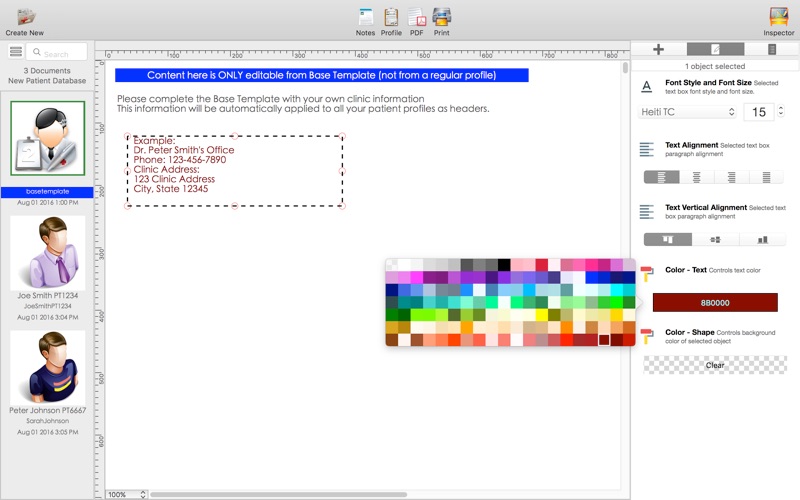This screenshot has width=800, height=500.
Task: Open the Profile clipboard icon
Action: point(391,17)
